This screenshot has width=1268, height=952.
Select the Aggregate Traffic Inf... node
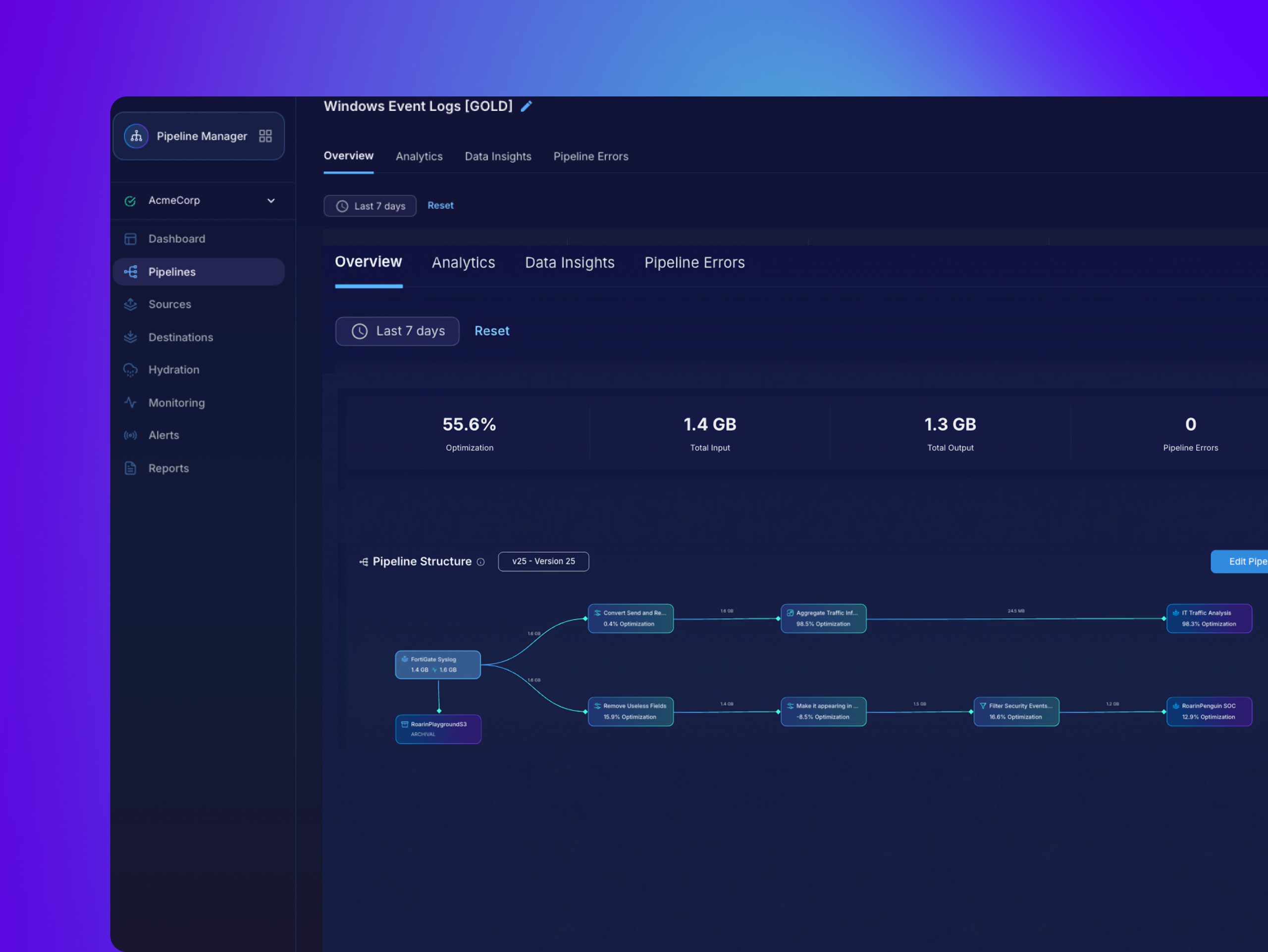point(823,619)
